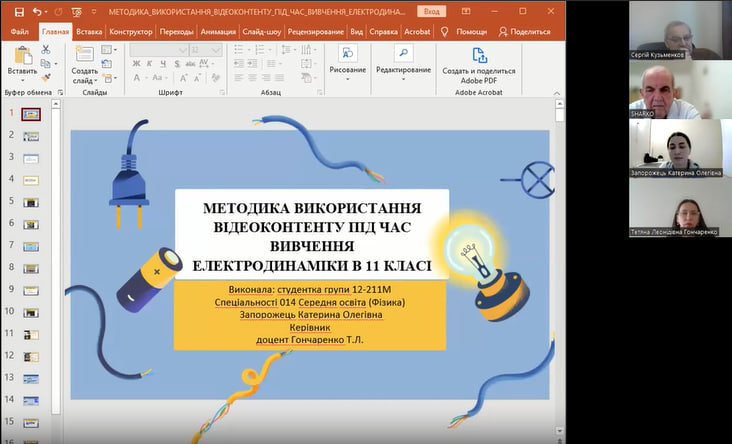Click the Increase List Level icon
This screenshot has width=732, height=444.
[252, 63]
